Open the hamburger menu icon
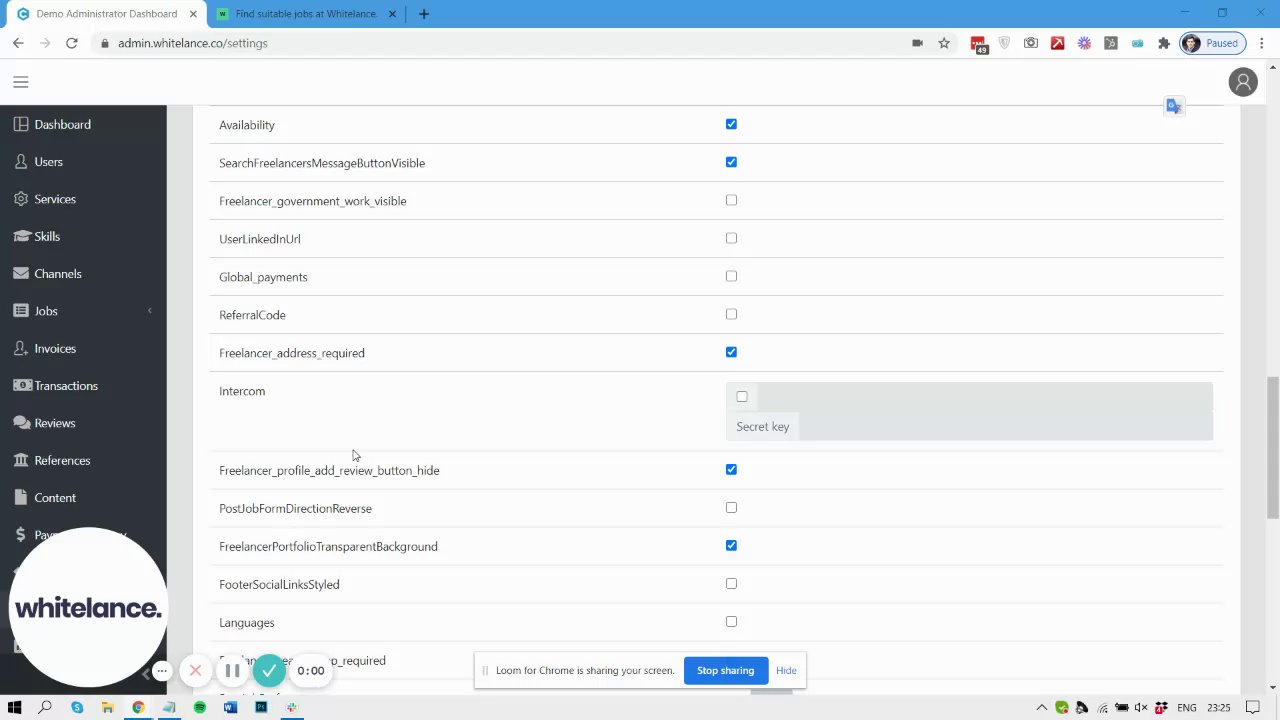Viewport: 1280px width, 720px height. 21,82
